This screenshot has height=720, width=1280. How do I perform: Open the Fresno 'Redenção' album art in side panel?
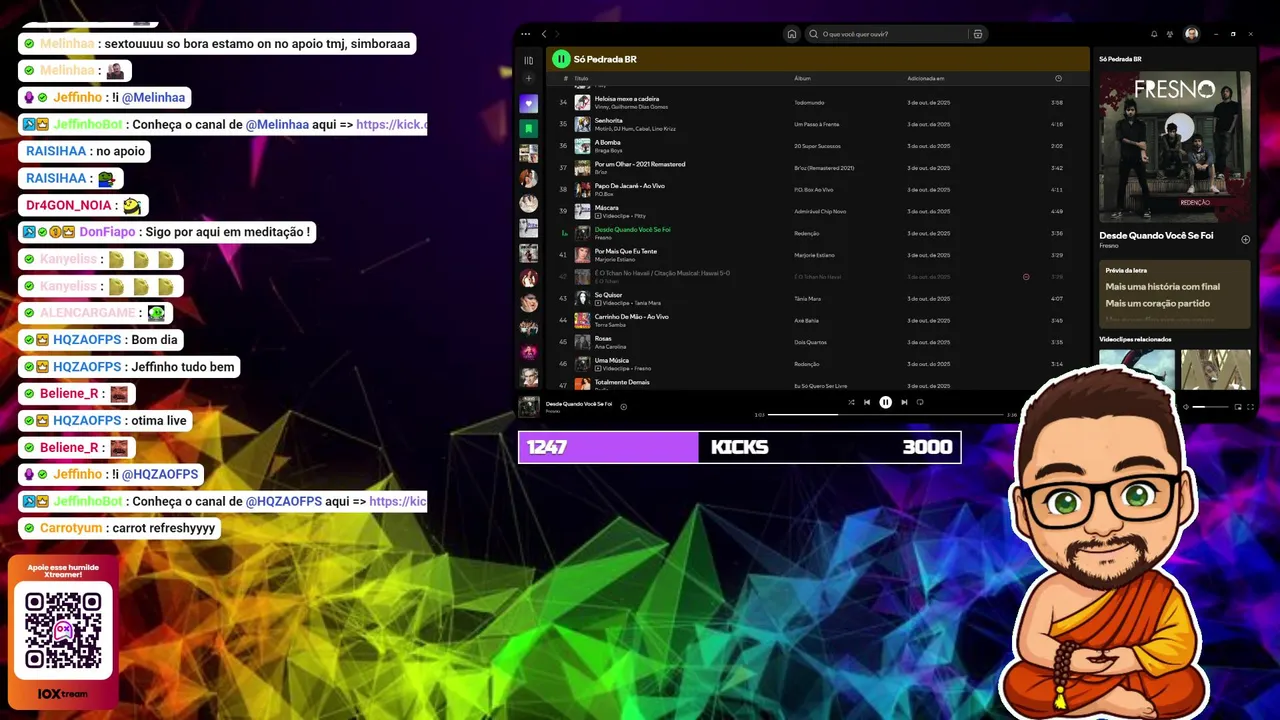[x=1175, y=146]
